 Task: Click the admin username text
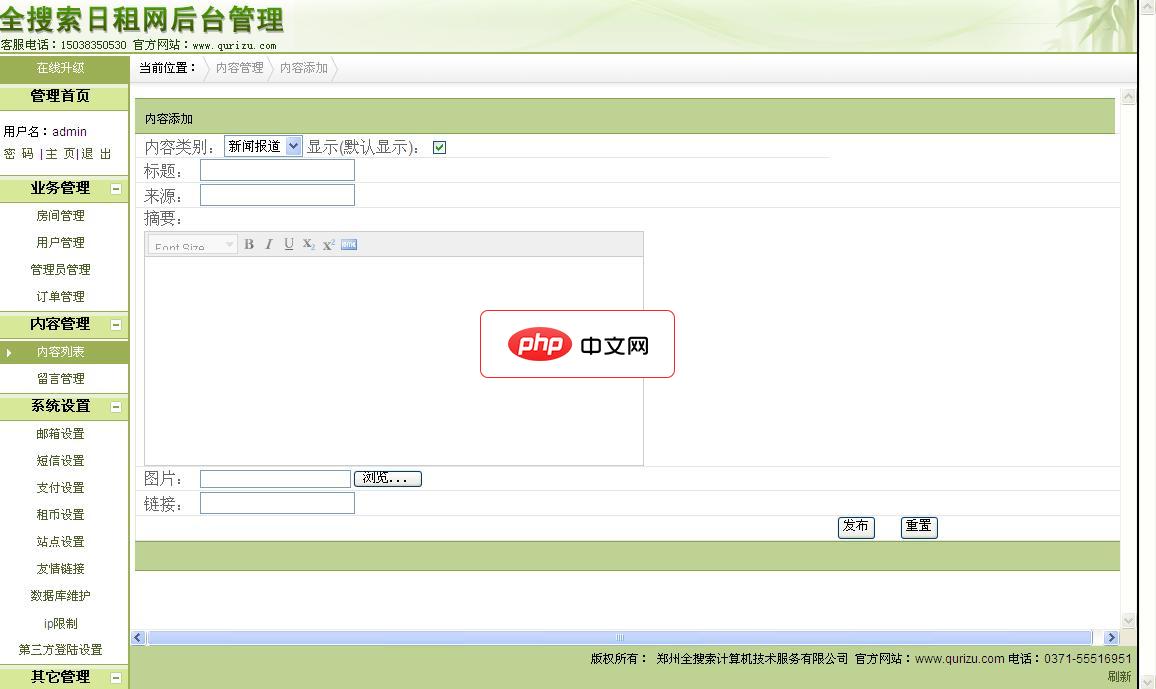coord(69,132)
